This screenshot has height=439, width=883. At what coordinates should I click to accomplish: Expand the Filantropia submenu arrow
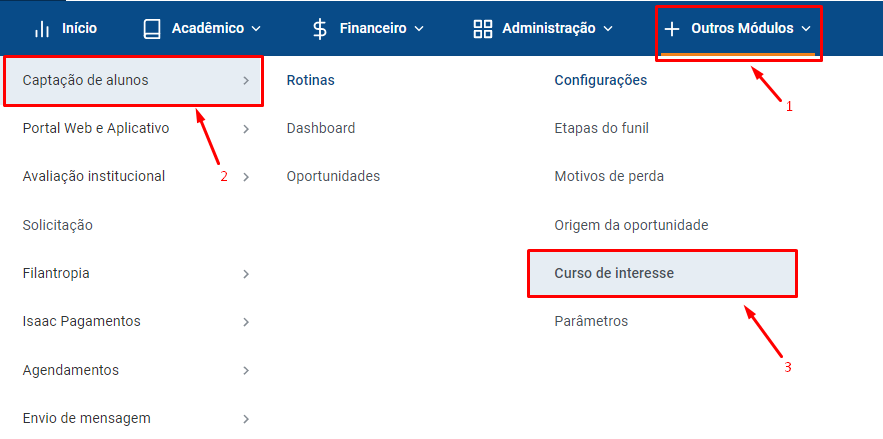(x=246, y=274)
